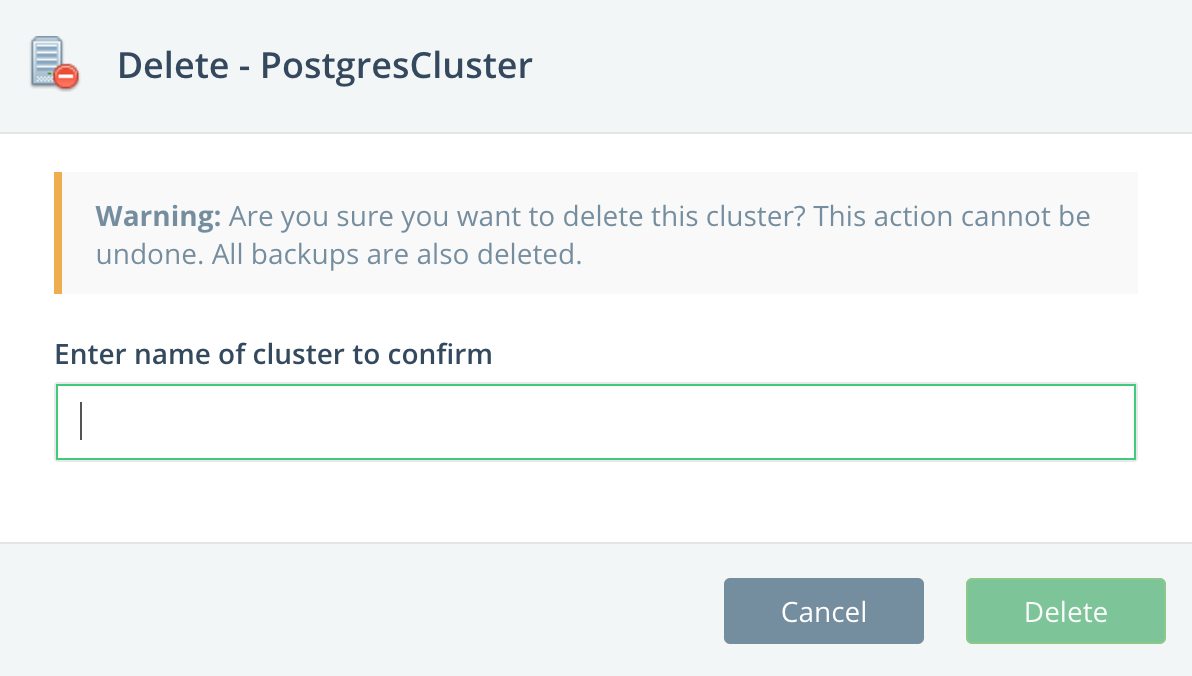Focus the cluster name confirmation field

click(x=595, y=421)
